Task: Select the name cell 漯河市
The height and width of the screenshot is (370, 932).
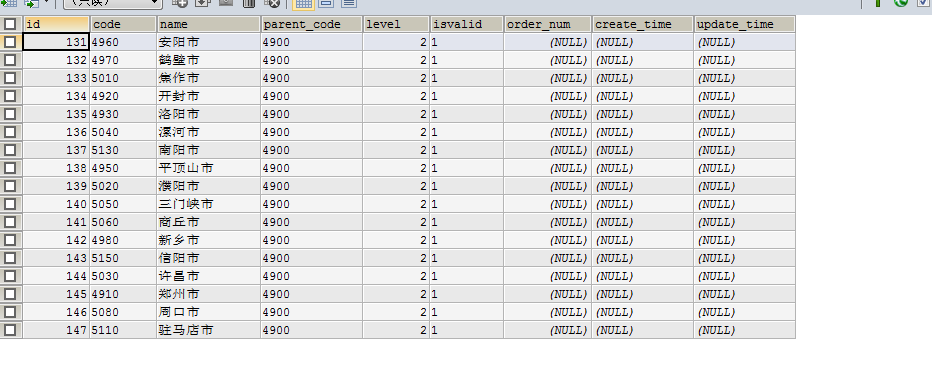Action: pos(209,132)
